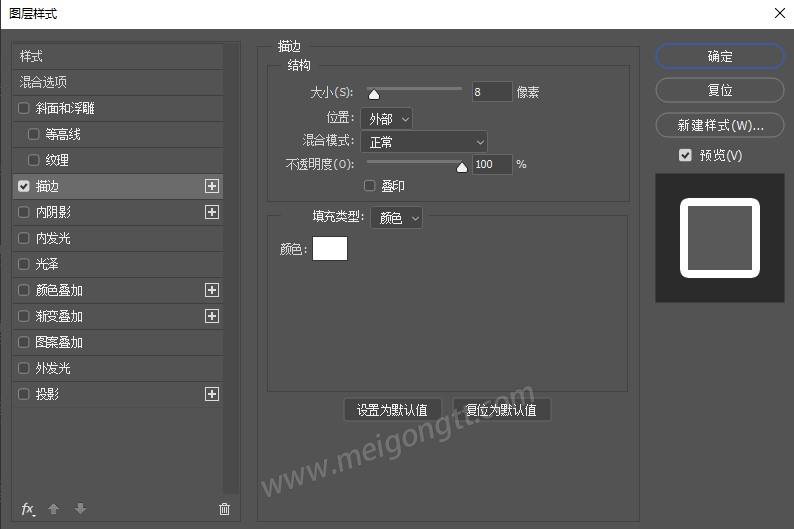Click the 复位为默认值 button
794x529 pixels.
click(x=501, y=410)
